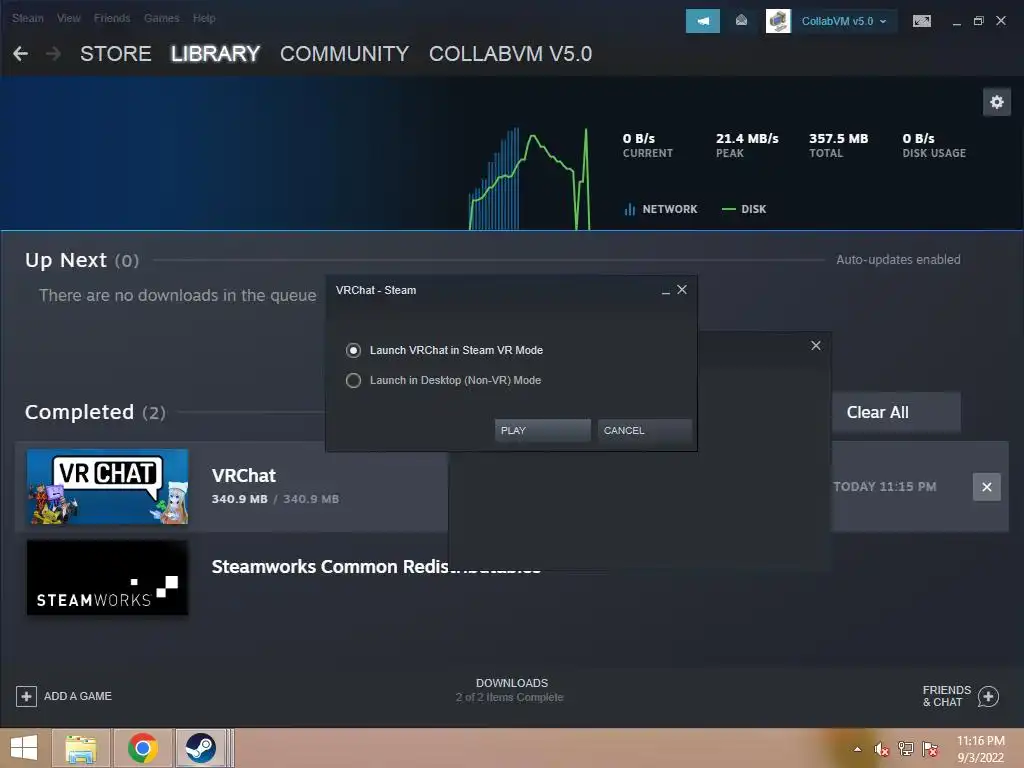1024x768 pixels.
Task: Switch to Big Picture mode icon
Action: (x=921, y=21)
